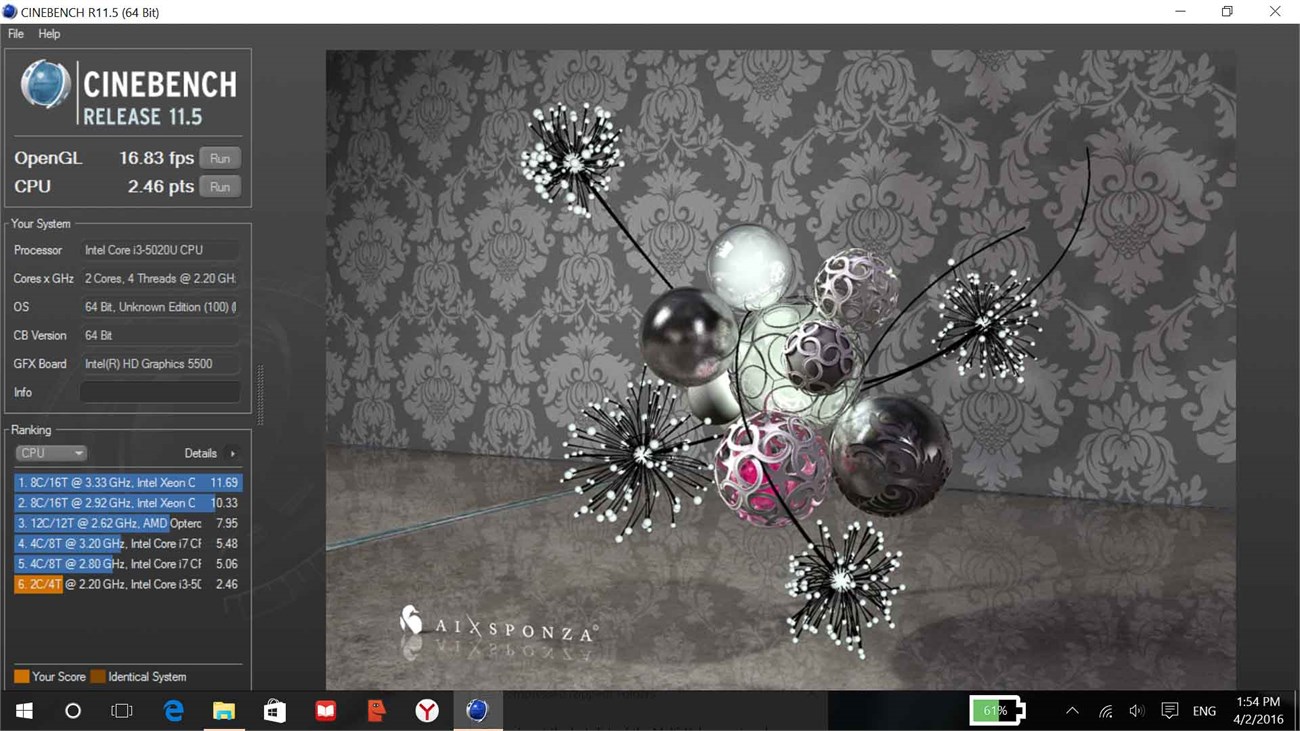Minimize the Cinebench window
Image resolution: width=1300 pixels, height=731 pixels.
pyautogui.click(x=1181, y=12)
